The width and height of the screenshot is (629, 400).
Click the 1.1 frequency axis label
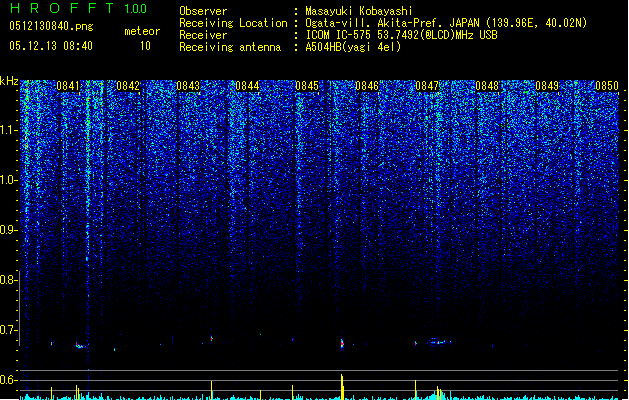pyautogui.click(x=8, y=130)
